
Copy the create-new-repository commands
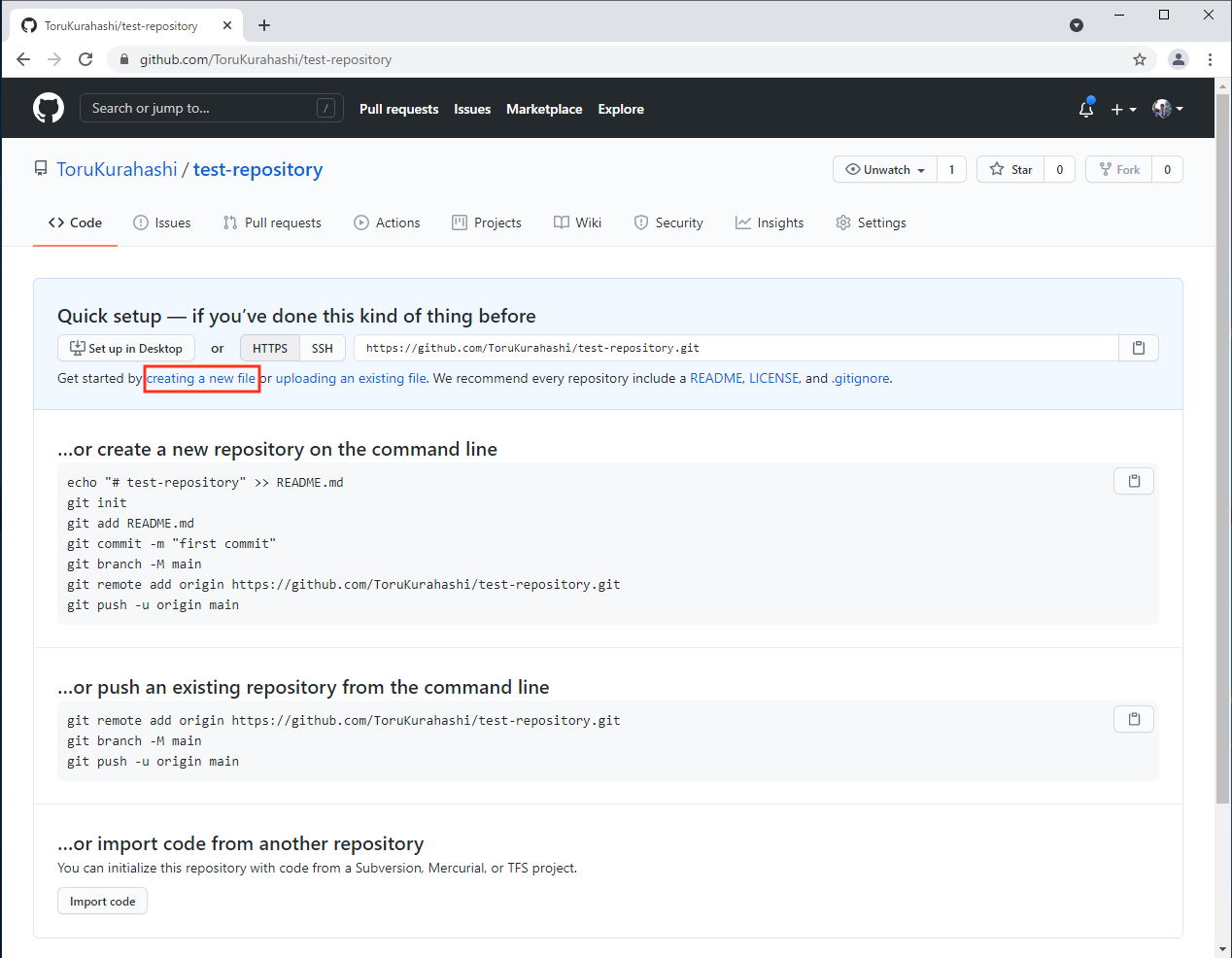[x=1134, y=481]
